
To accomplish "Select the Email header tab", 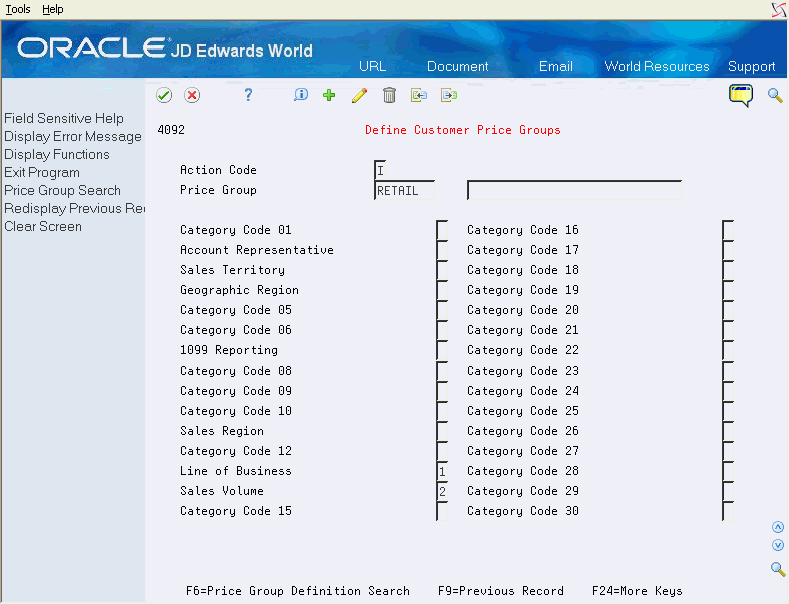I will (x=556, y=66).
